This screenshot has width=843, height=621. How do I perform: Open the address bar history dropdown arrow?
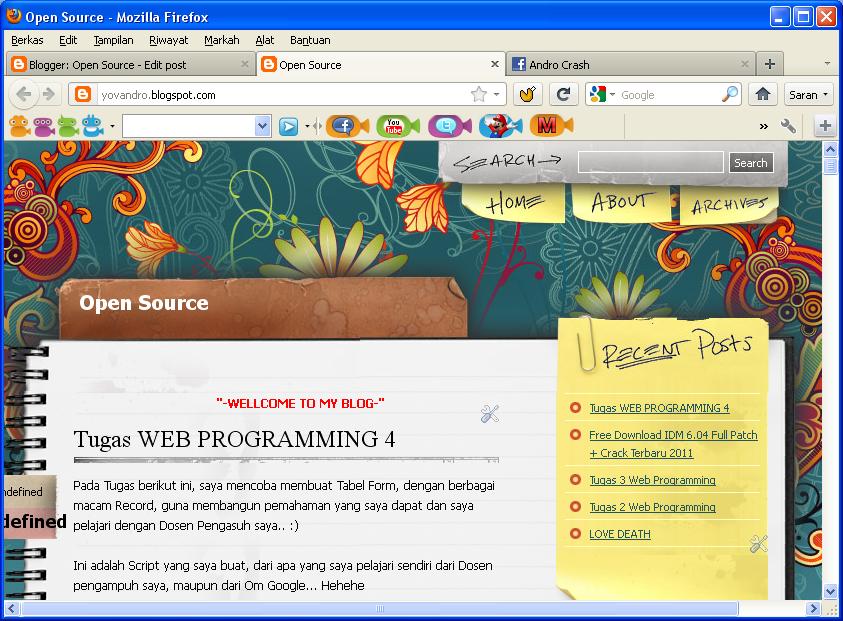497,95
